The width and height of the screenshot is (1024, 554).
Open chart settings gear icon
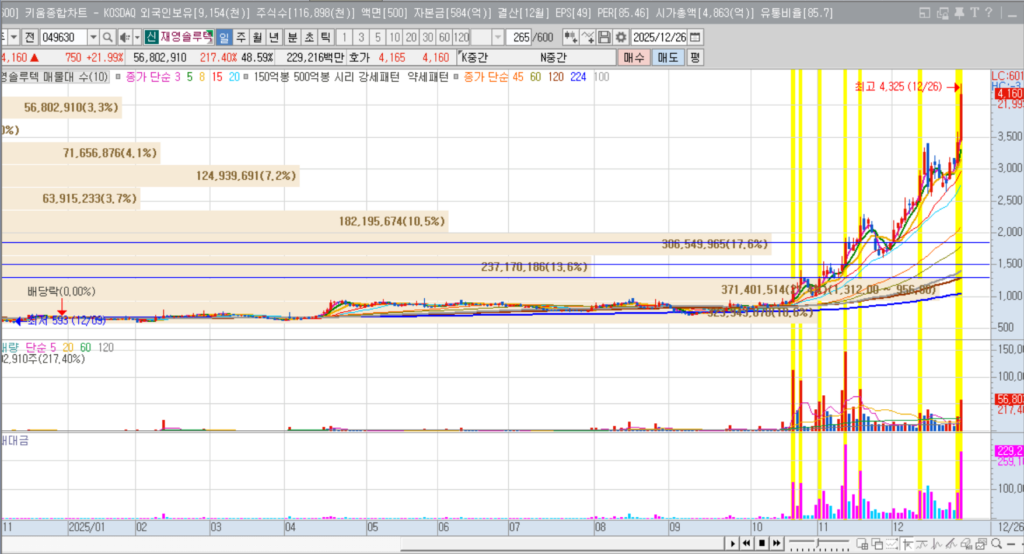coord(620,37)
